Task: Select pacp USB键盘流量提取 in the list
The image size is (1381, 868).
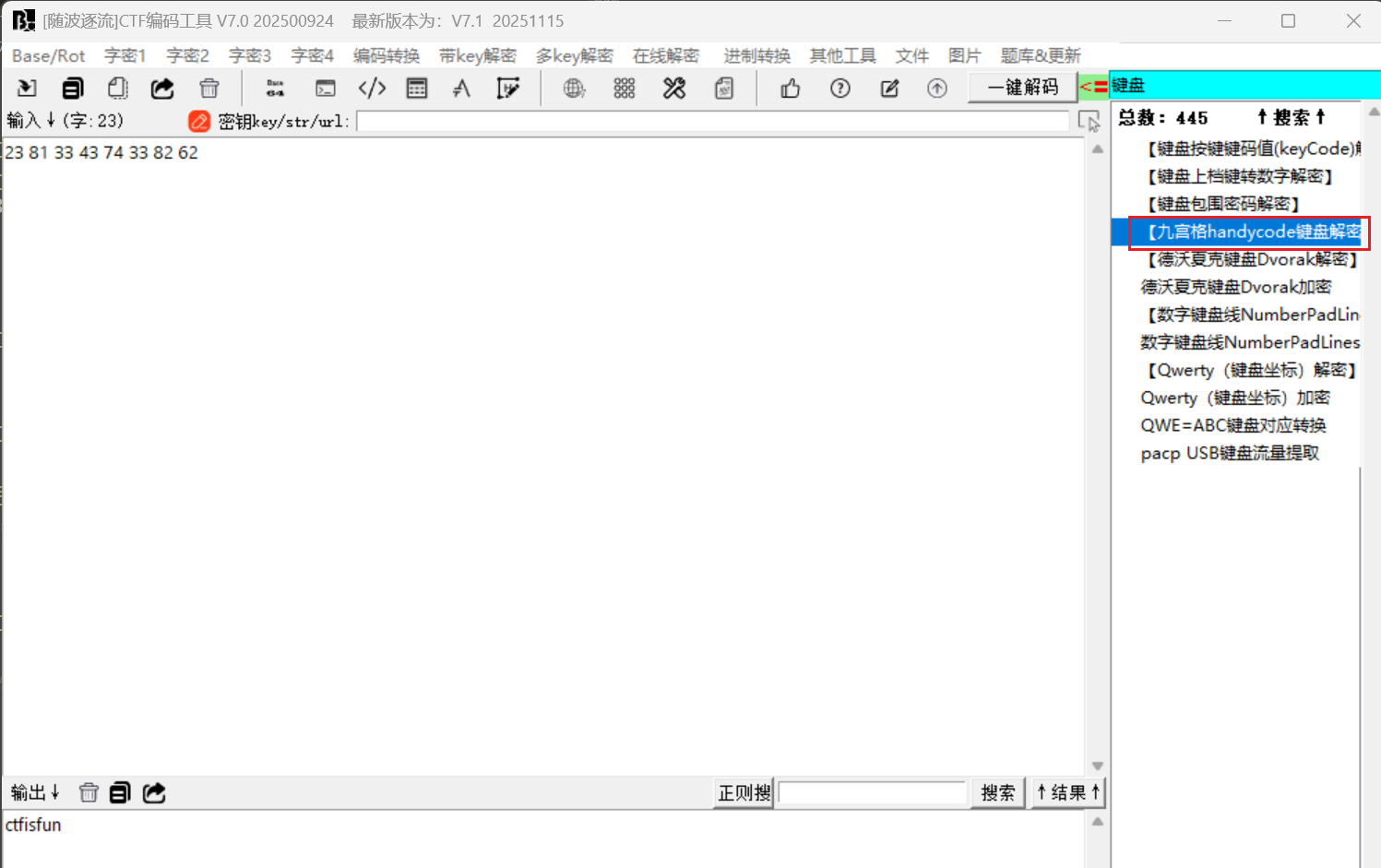Action: coord(1231,453)
